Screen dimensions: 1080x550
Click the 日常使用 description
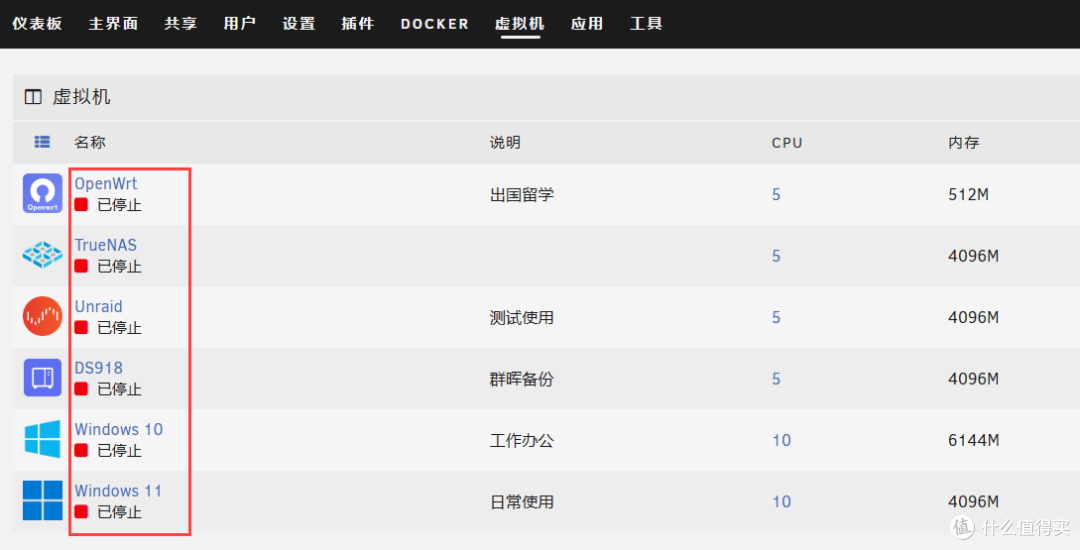[521, 502]
